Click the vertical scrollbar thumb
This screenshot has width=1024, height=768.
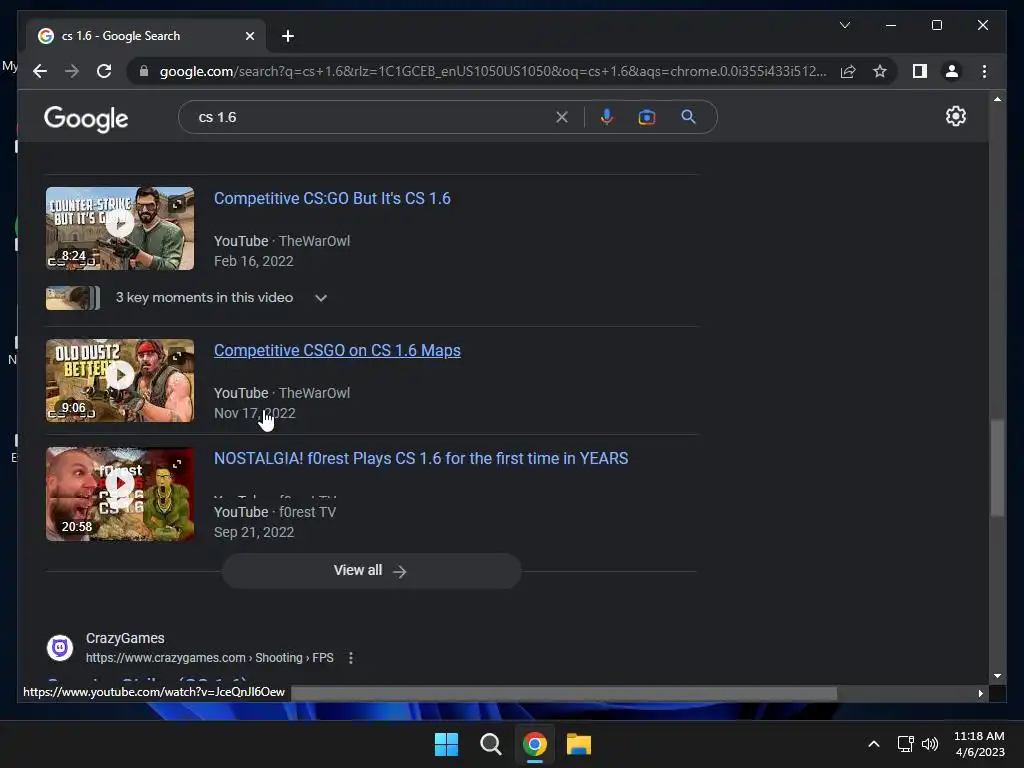(x=997, y=468)
